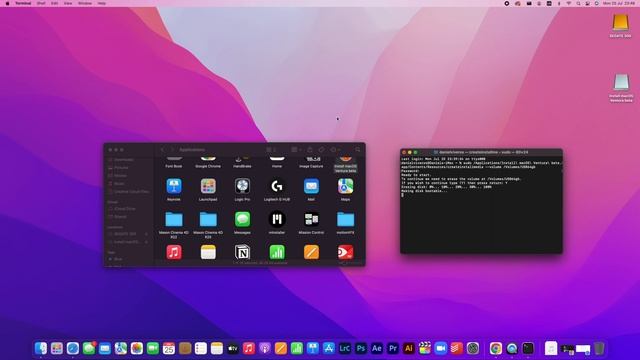Select the Notes app in Finder window
Screen dimensions: 640x360
coord(208,252)
